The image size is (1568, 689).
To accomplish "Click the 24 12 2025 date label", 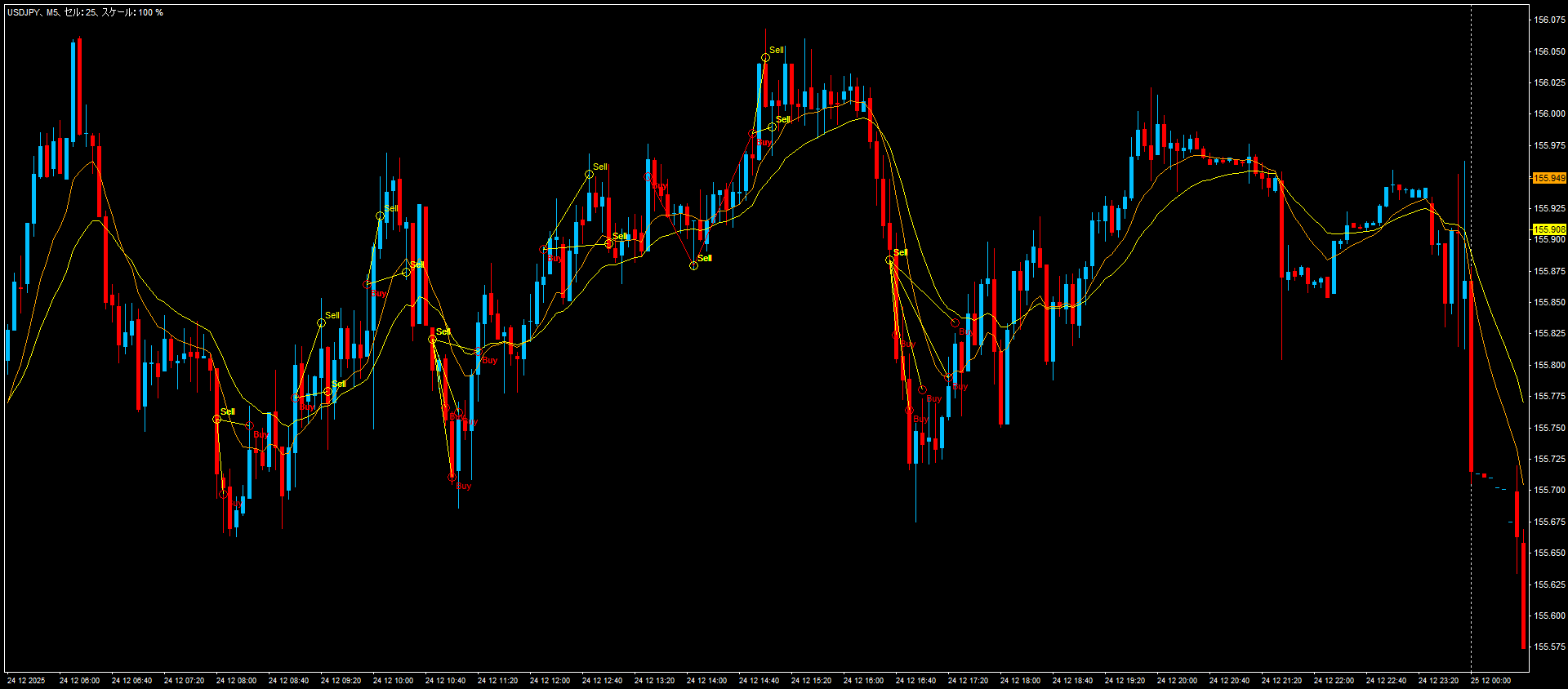I will 26,681.
